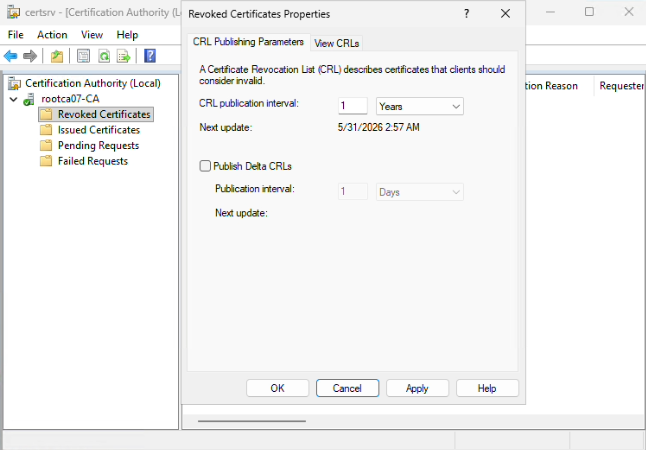
Task: Click the blue Back arrow toolbar icon
Action: pos(11,56)
